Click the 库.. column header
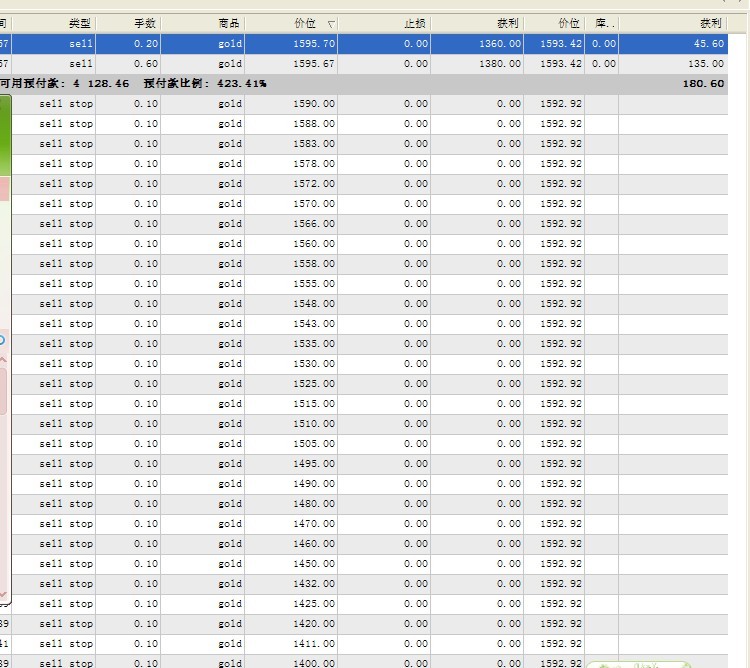750x668 pixels. pyautogui.click(x=602, y=23)
